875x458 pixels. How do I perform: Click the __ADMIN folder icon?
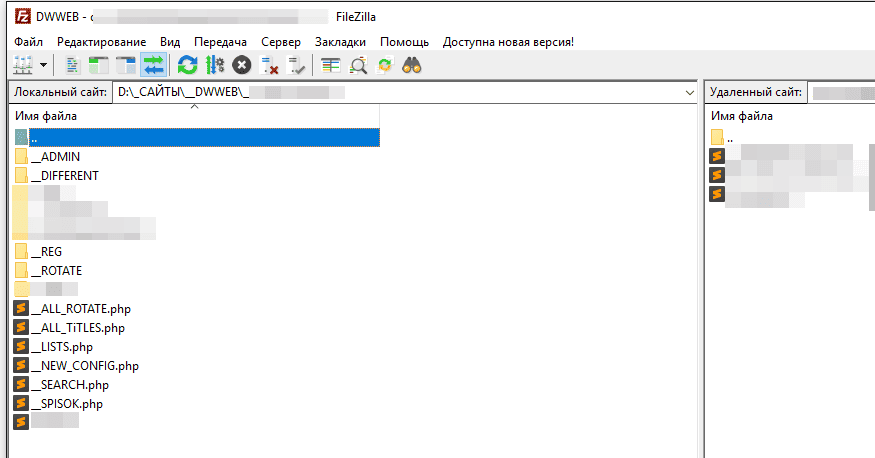click(x=21, y=157)
